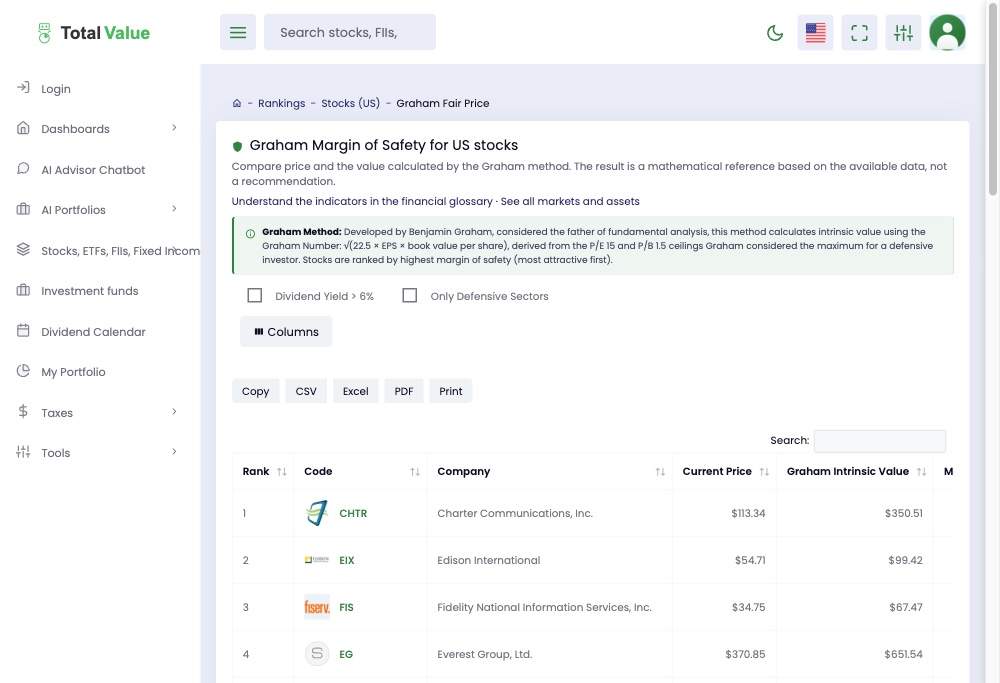Viewport: 1000px width, 683px height.
Task: Open the settings sliders icon in header
Action: [903, 33]
